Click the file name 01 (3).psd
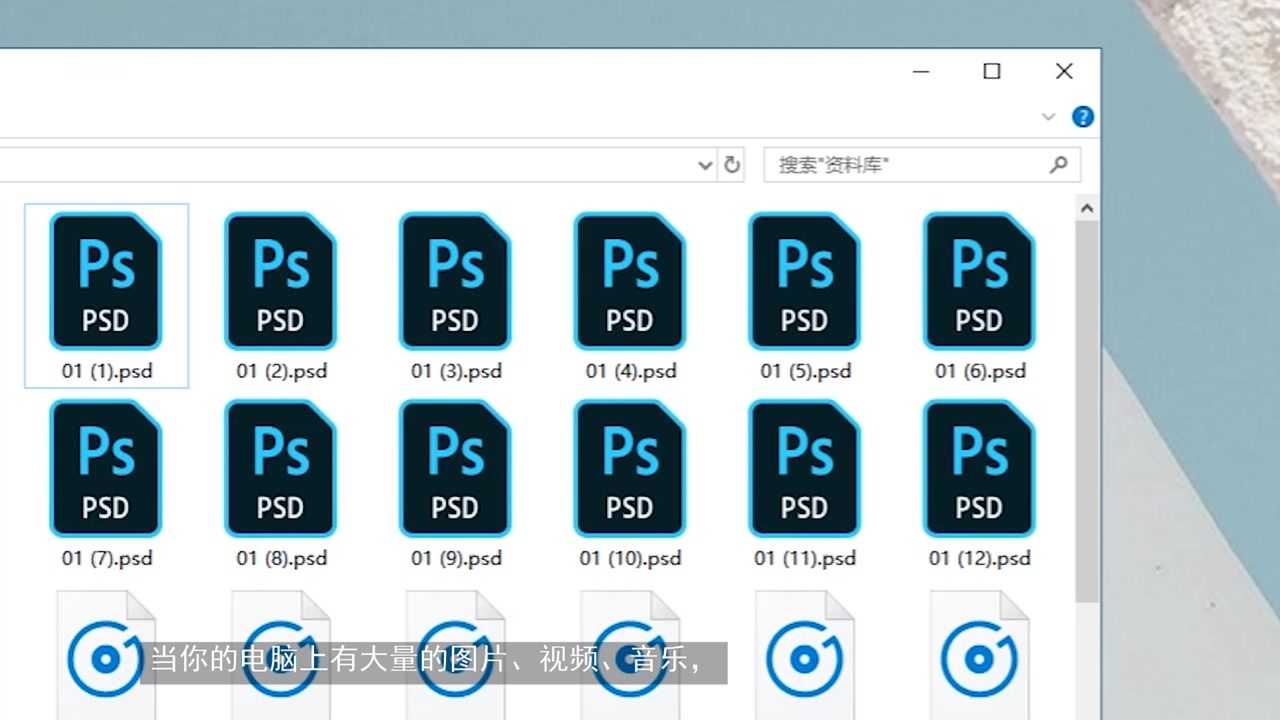Viewport: 1280px width, 720px height. (x=456, y=371)
